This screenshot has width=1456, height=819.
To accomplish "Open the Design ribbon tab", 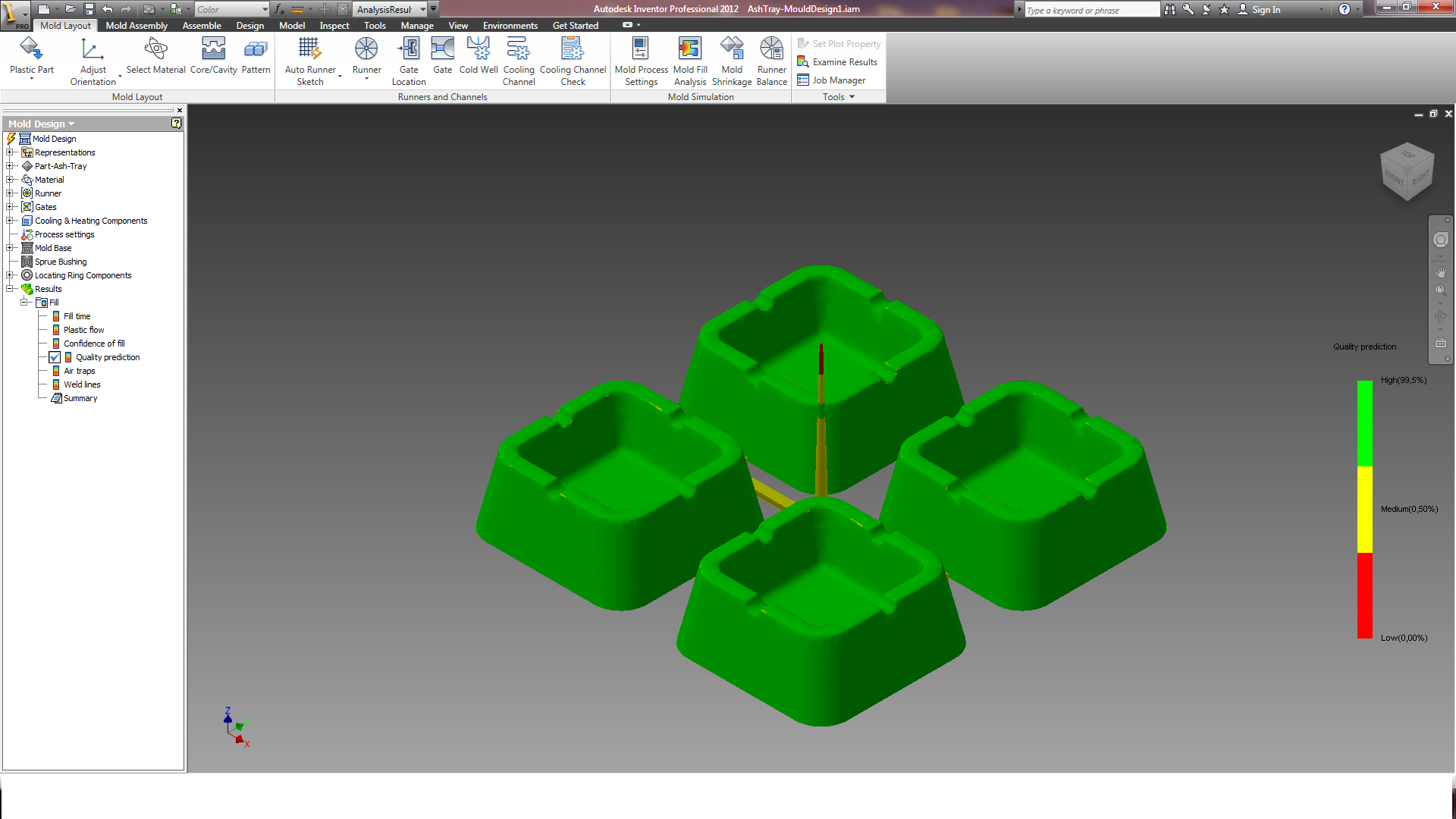I will point(250,25).
